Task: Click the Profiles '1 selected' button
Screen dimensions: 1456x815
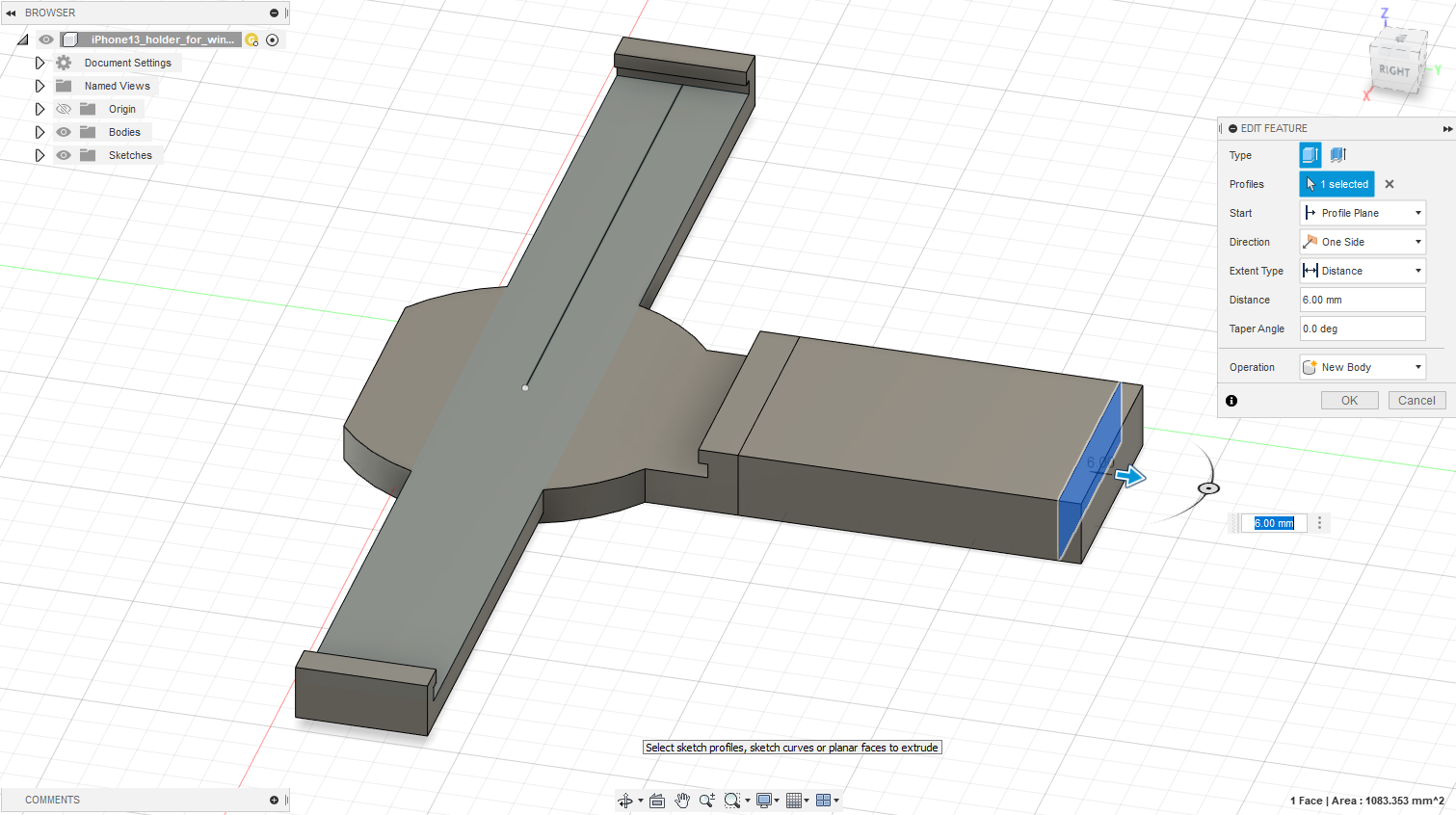Action: [x=1337, y=184]
